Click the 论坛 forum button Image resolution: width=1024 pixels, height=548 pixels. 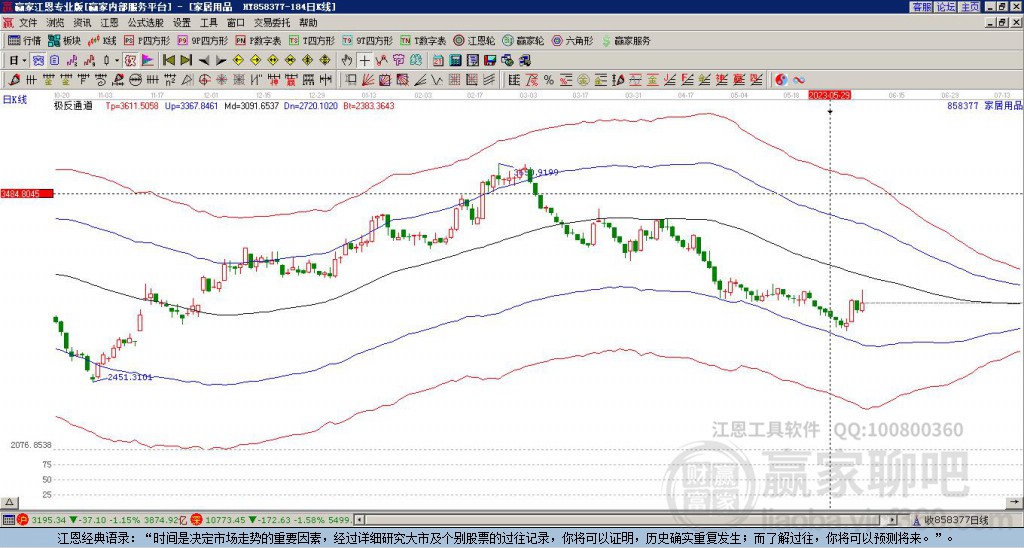946,7
